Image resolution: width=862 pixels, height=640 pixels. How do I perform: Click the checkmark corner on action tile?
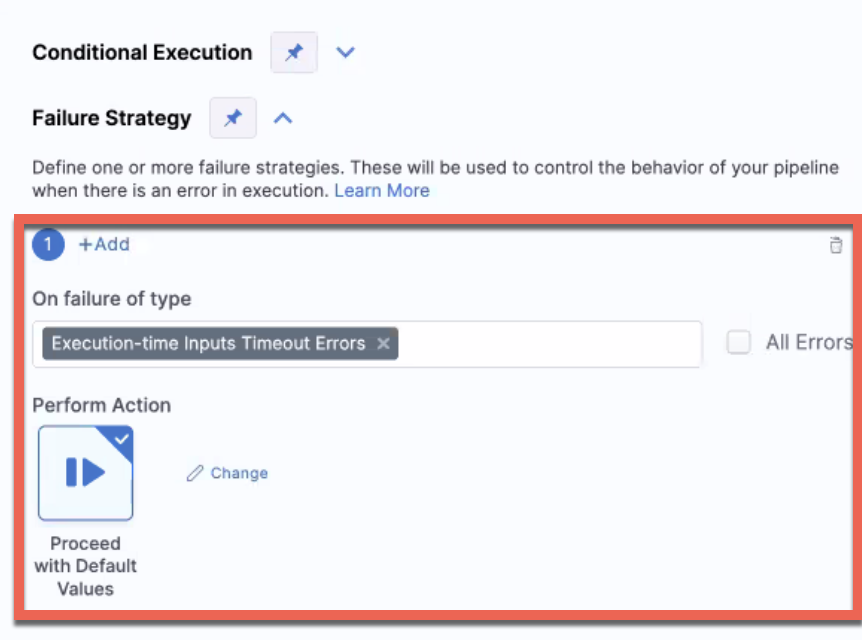(x=121, y=438)
